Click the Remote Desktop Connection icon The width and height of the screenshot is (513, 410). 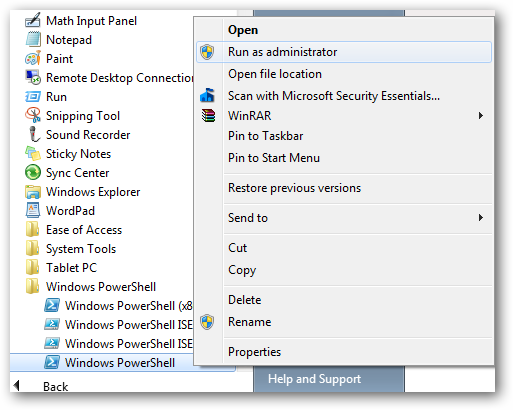pos(33,77)
